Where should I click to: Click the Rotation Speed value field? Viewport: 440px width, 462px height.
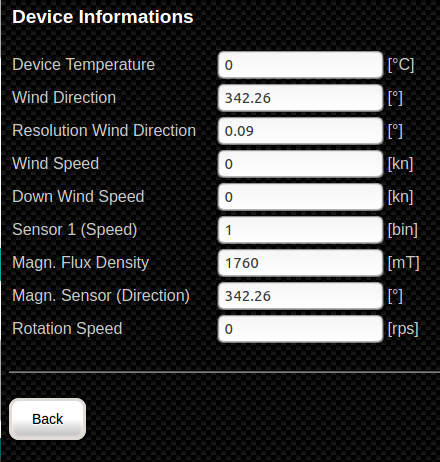click(x=300, y=329)
